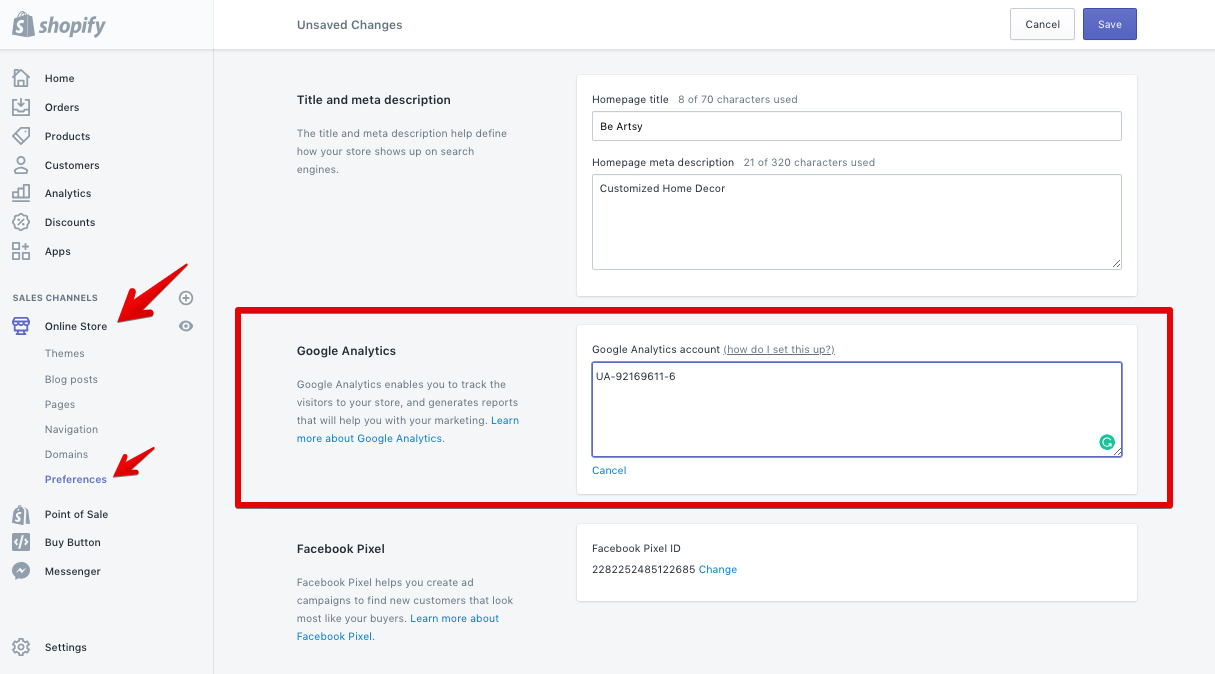The height and width of the screenshot is (674, 1215).
Task: Click the Messenger chat icon
Action: (21, 571)
